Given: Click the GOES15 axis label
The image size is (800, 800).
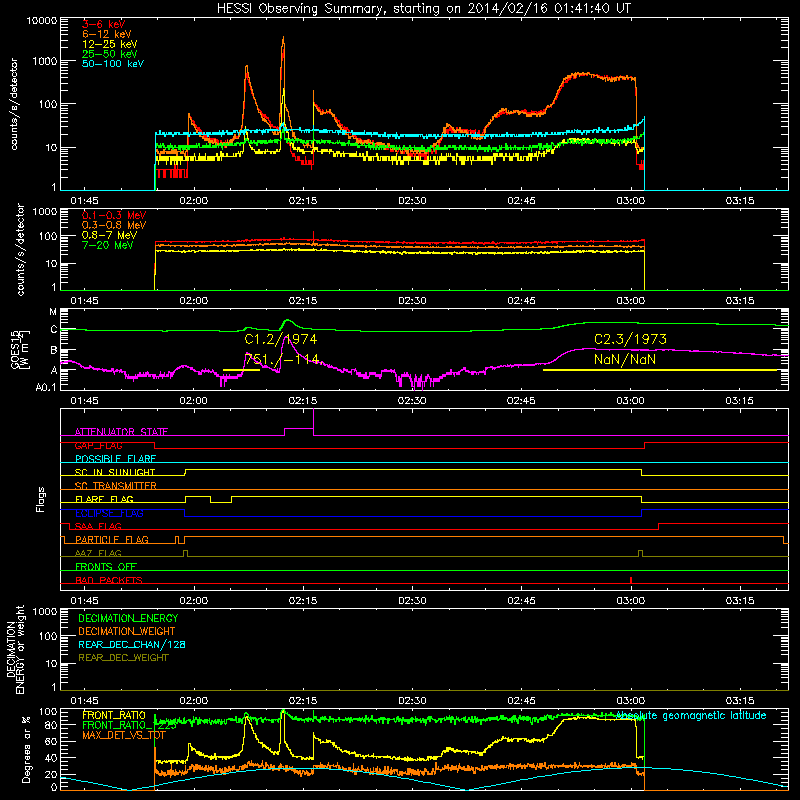Looking at the screenshot, I should click(x=15, y=349).
